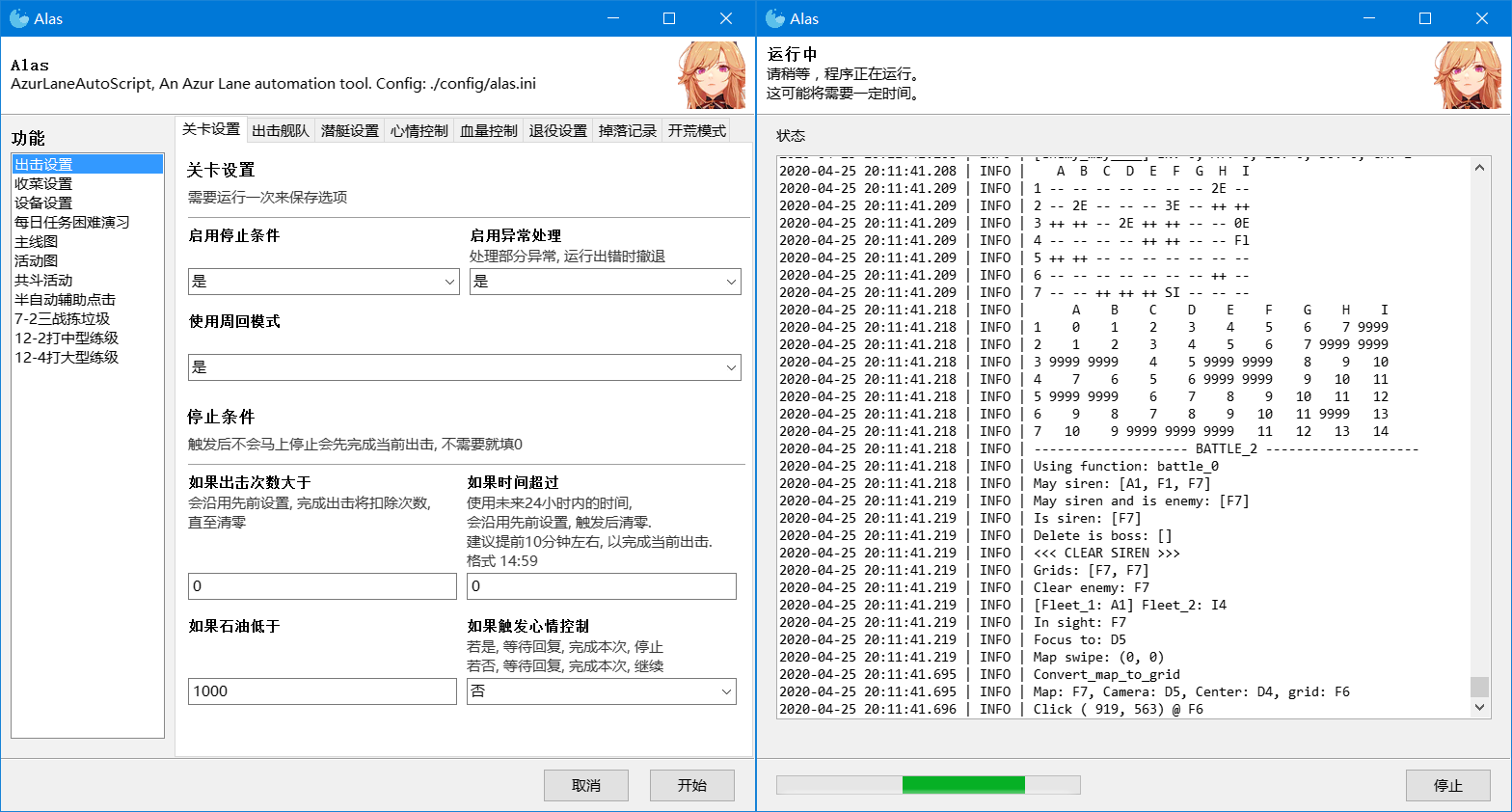Switch to the 掉落记录 tab
This screenshot has width=1512, height=812.
pos(628,130)
